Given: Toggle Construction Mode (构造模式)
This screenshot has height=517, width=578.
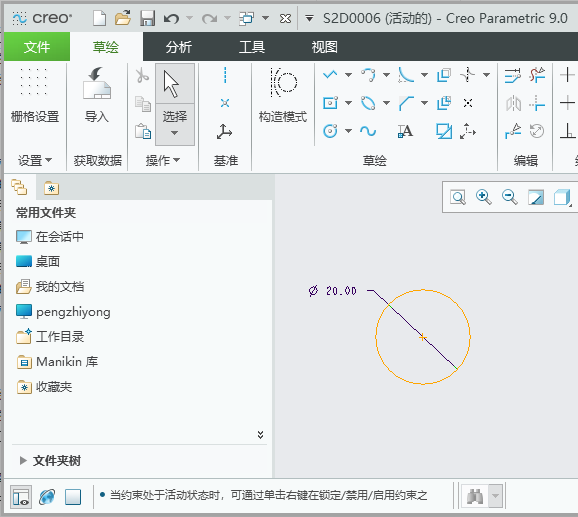Looking at the screenshot, I should coord(283,95).
